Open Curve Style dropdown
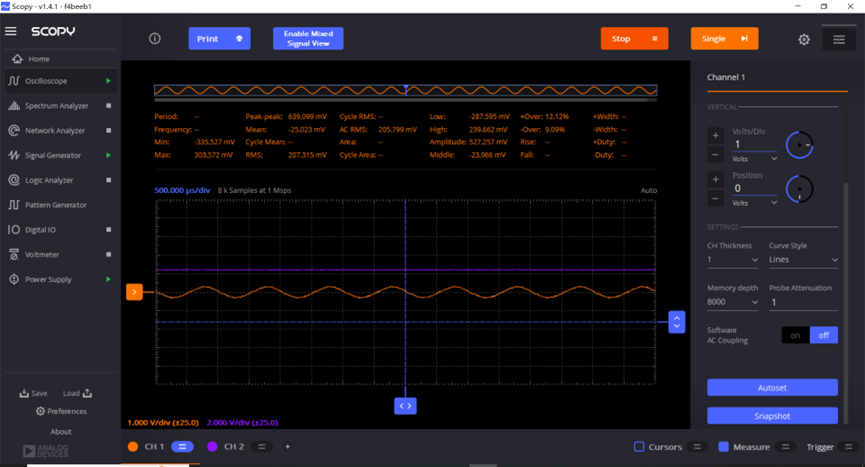The image size is (865, 467). point(803,260)
